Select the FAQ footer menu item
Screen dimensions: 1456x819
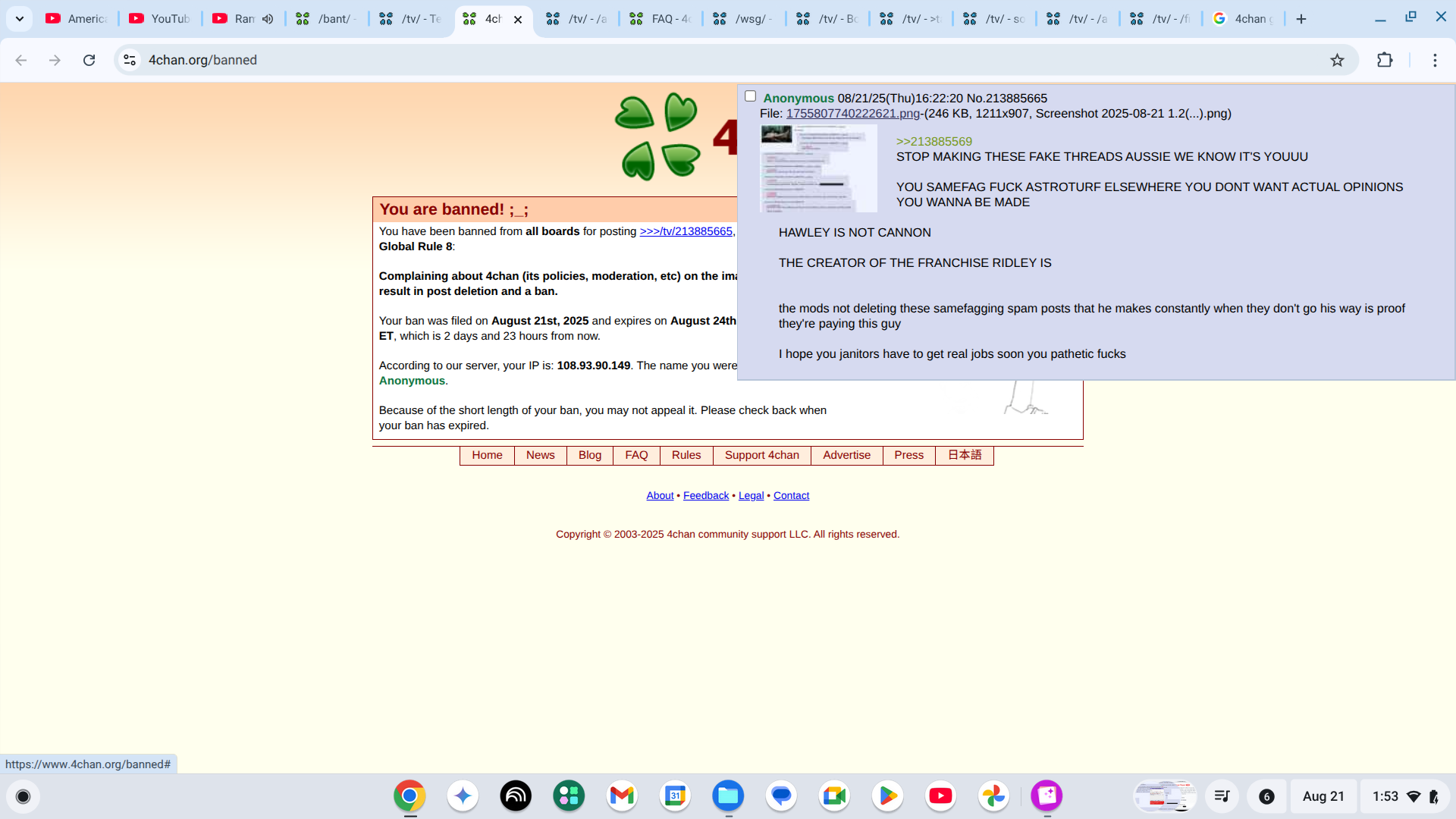coord(636,455)
